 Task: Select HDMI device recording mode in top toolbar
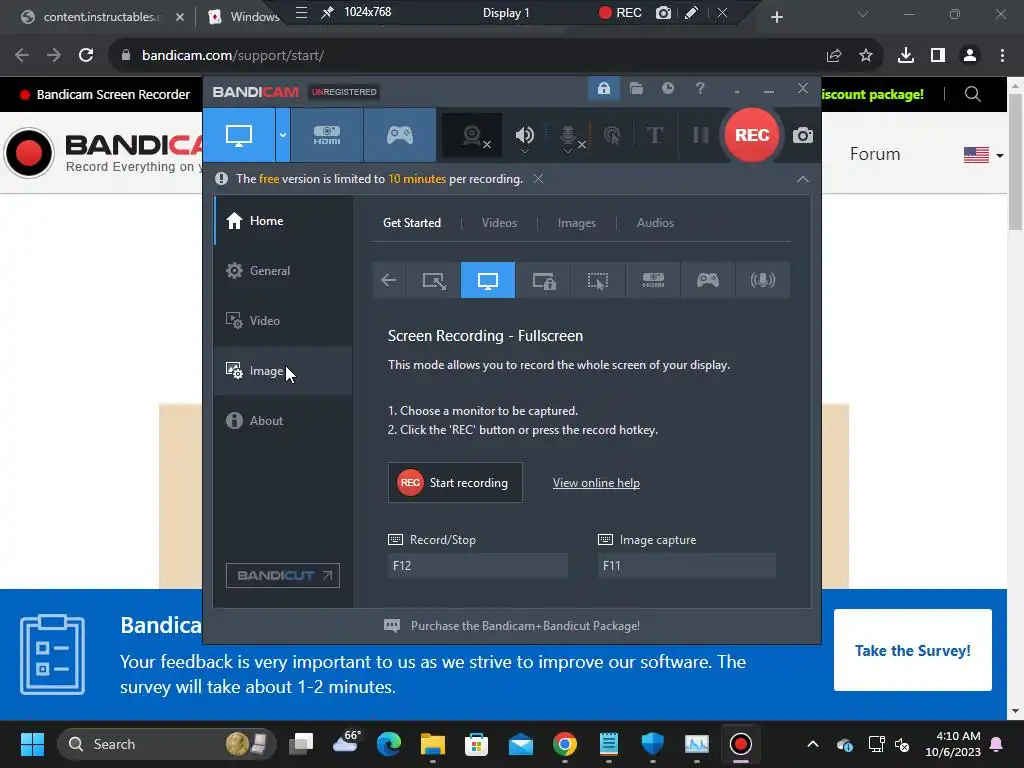coord(327,135)
